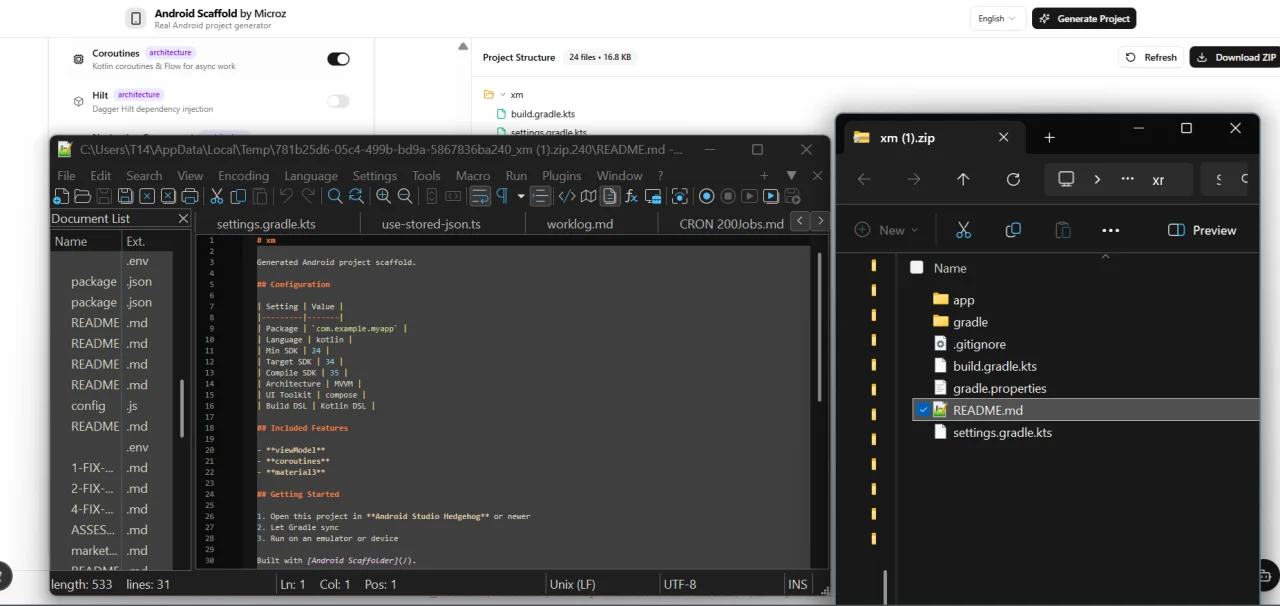Uncheck the README.md checkbox in File Explorer
Viewport: 1280px width, 606px height.
click(923, 410)
